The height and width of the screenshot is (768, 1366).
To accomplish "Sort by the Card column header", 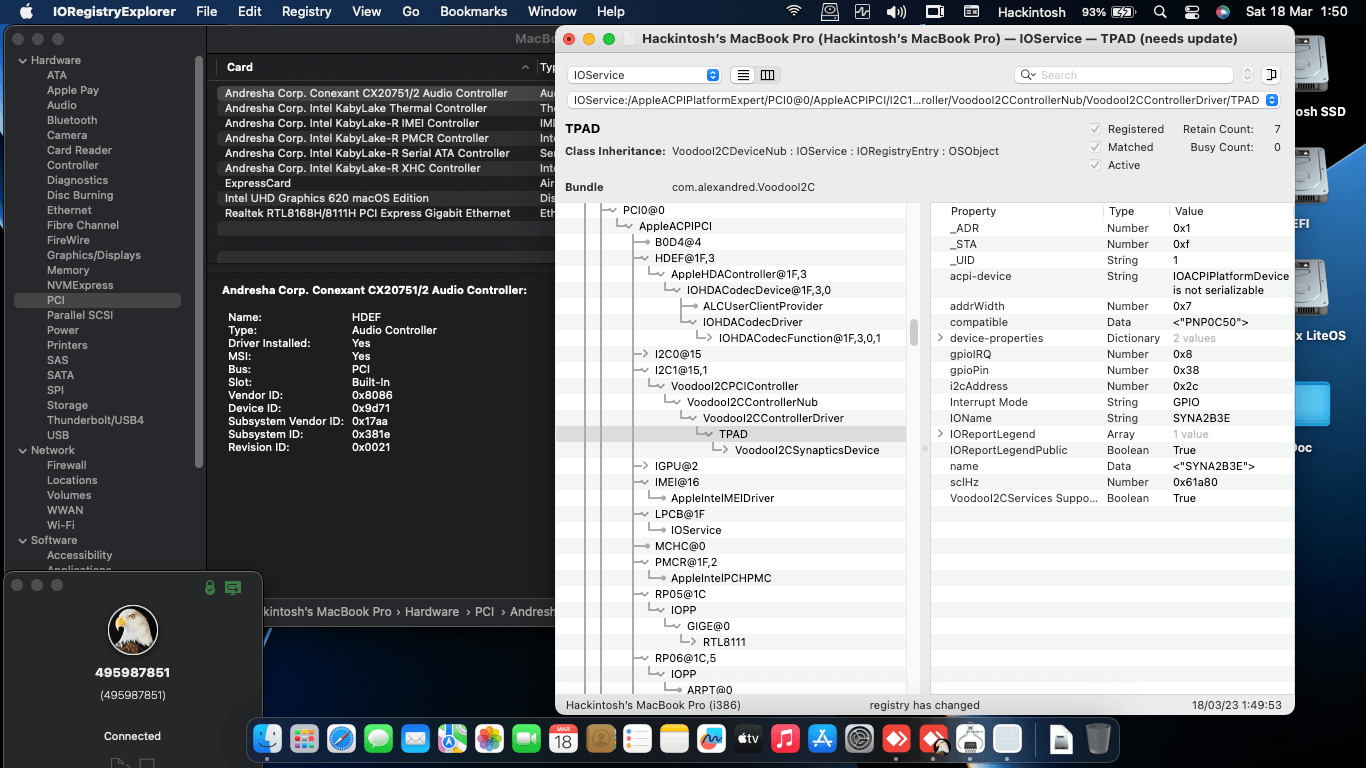I will [x=376, y=67].
